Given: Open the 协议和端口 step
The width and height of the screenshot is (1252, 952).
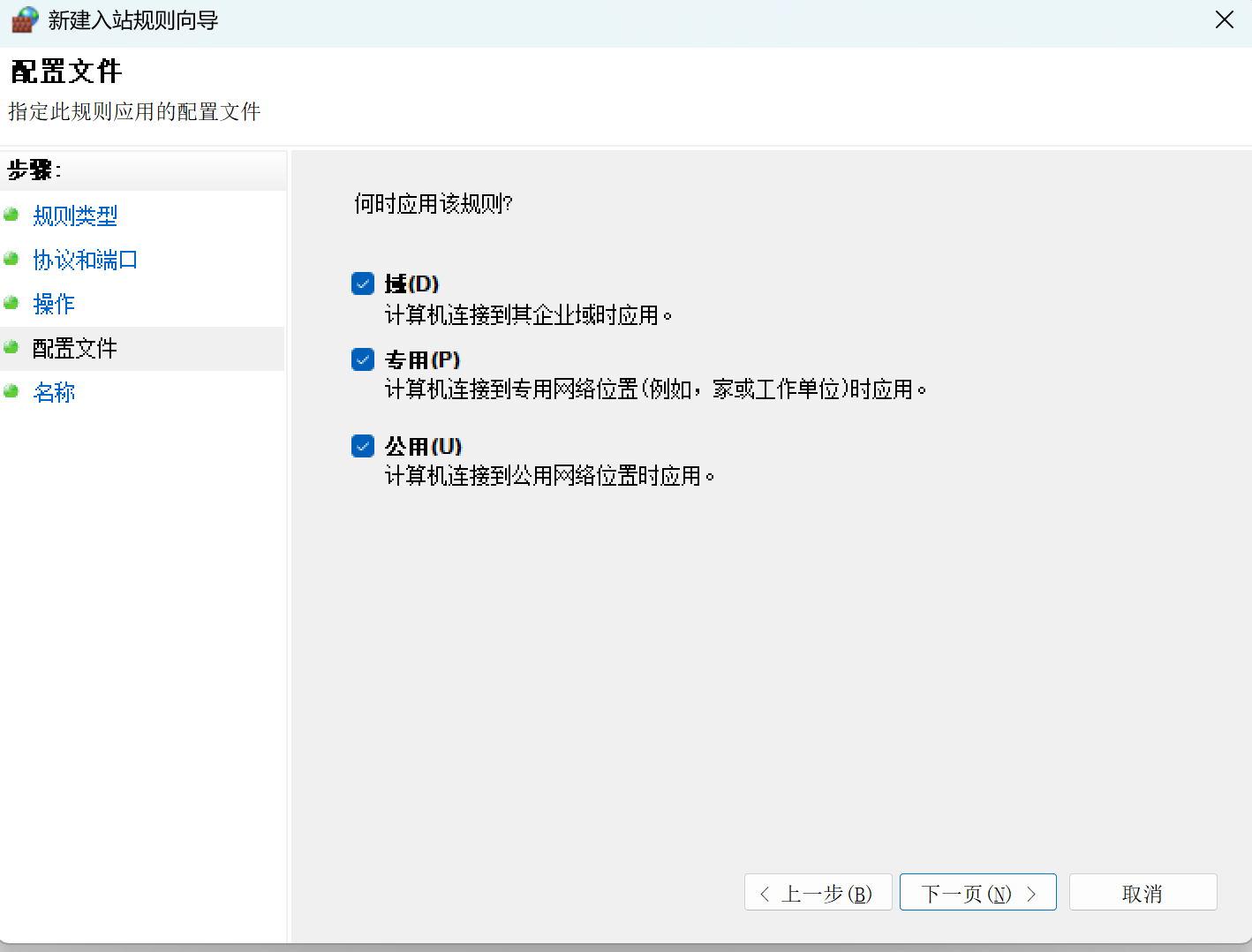Looking at the screenshot, I should [x=85, y=260].
